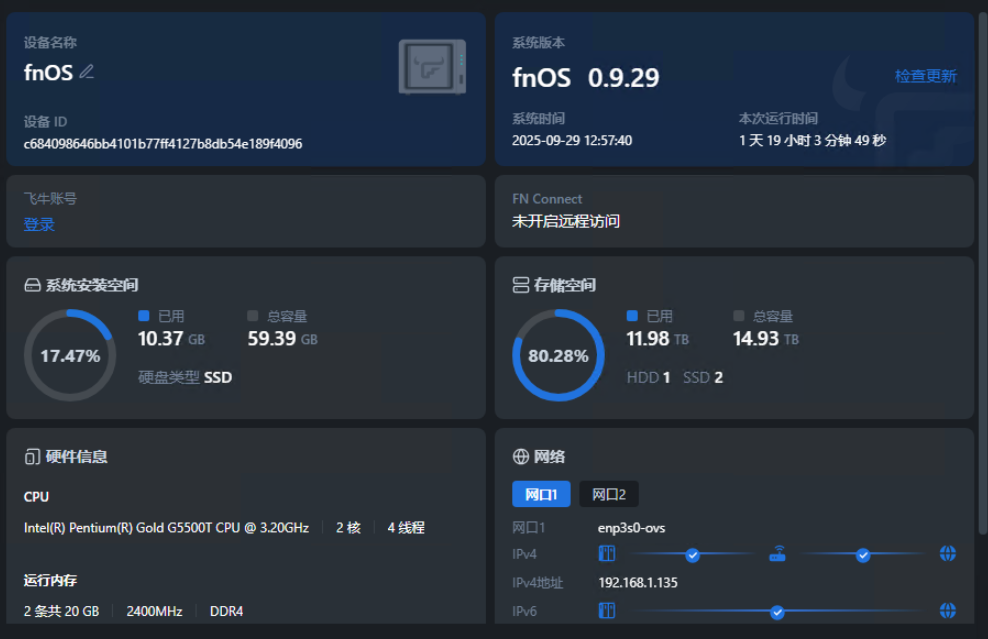Click the second IPv4 connection checkmark

[863, 555]
